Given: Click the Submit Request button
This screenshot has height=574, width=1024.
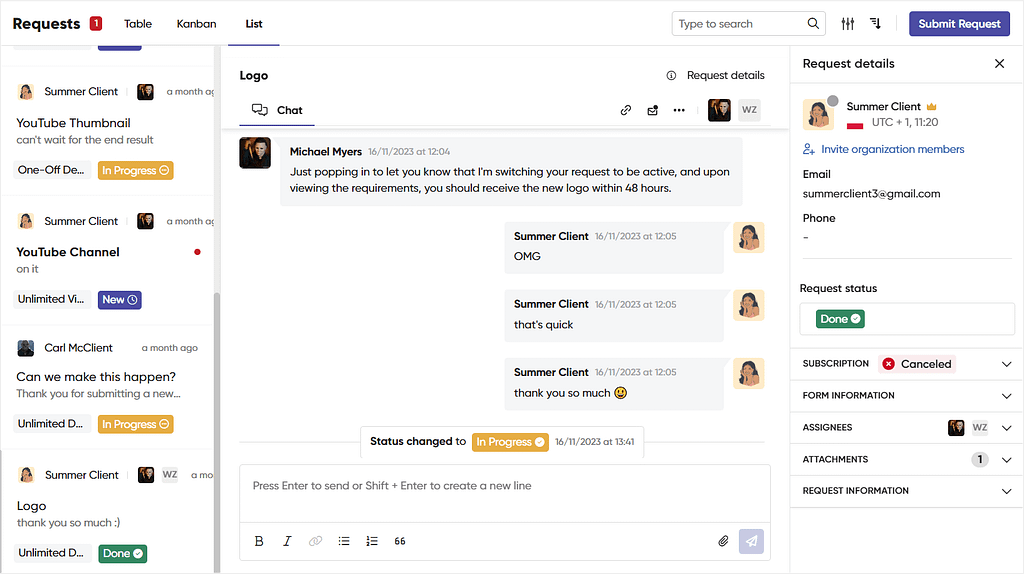Looking at the screenshot, I should 959,24.
